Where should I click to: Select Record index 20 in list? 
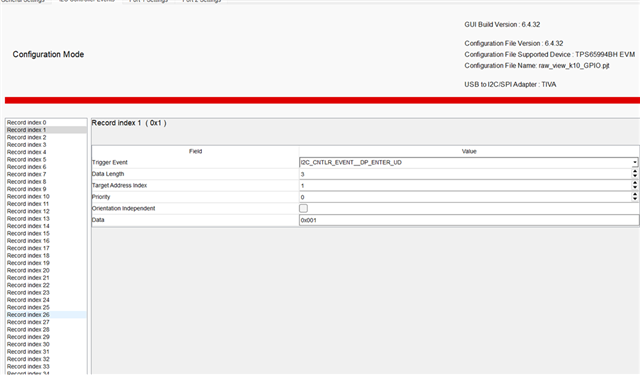[x=46, y=270]
